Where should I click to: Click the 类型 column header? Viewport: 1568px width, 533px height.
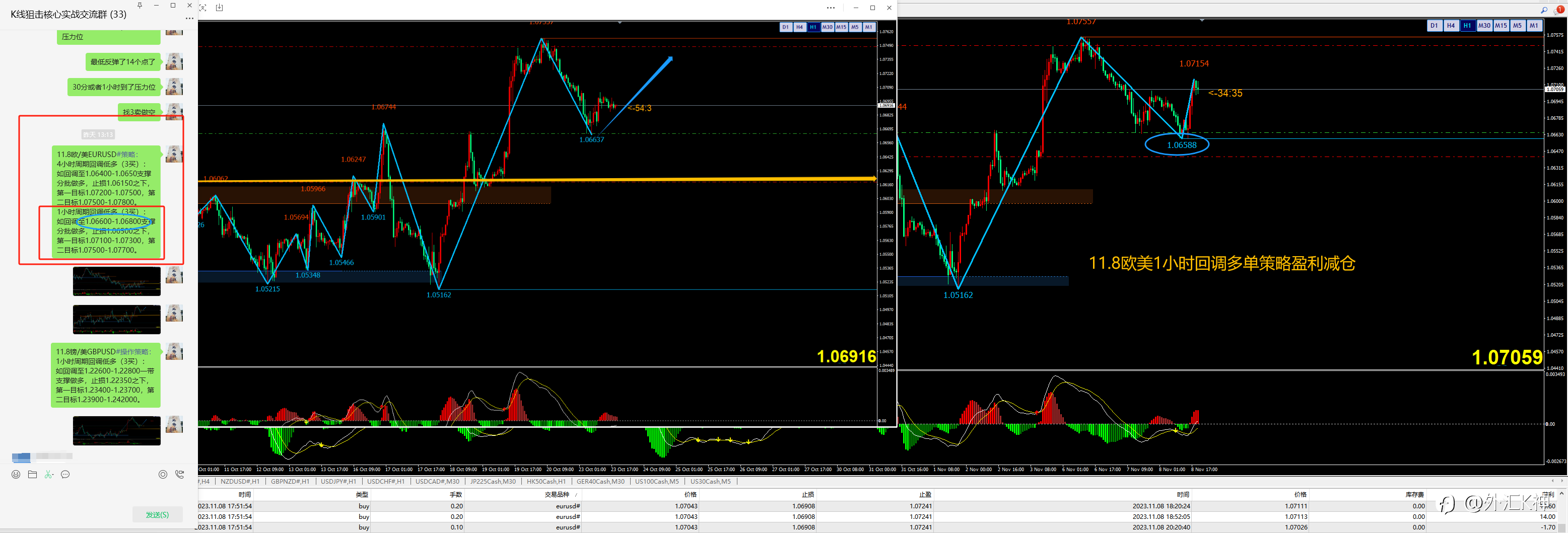click(x=362, y=495)
